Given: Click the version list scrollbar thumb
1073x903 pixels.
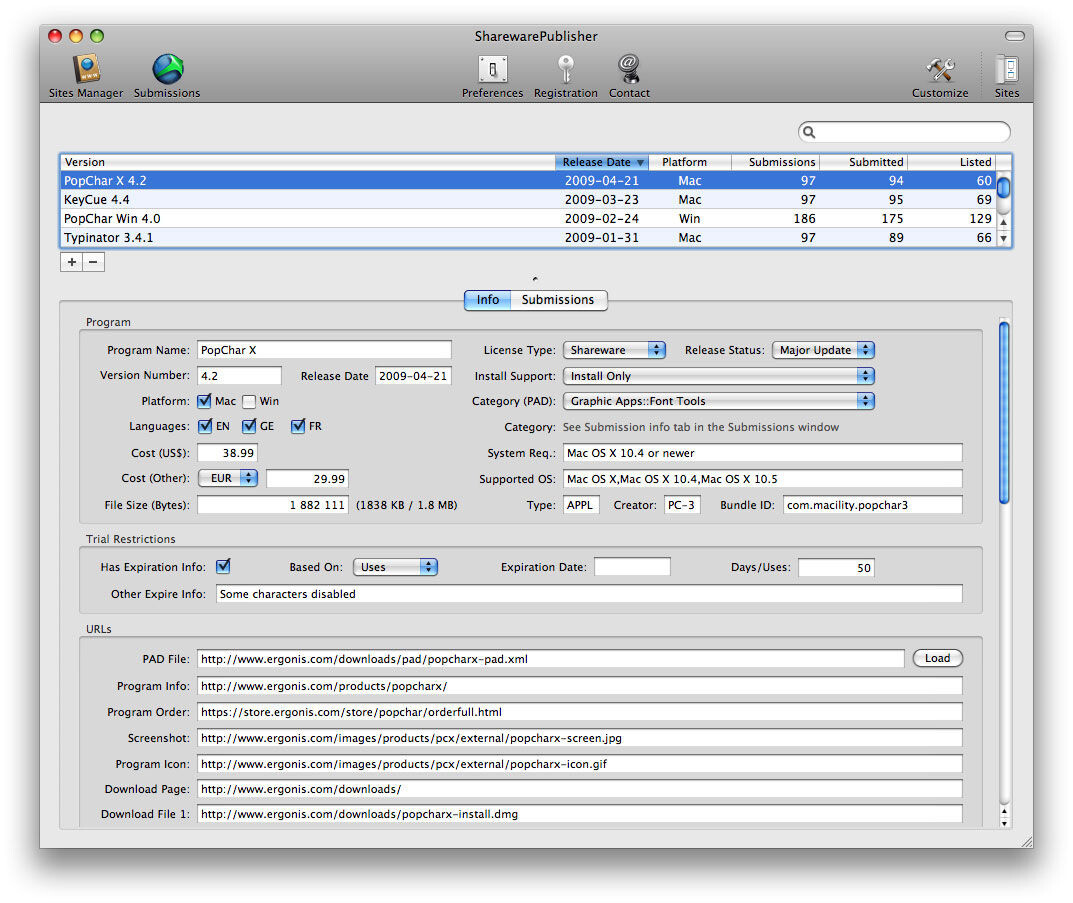Looking at the screenshot, I should coord(1003,187).
